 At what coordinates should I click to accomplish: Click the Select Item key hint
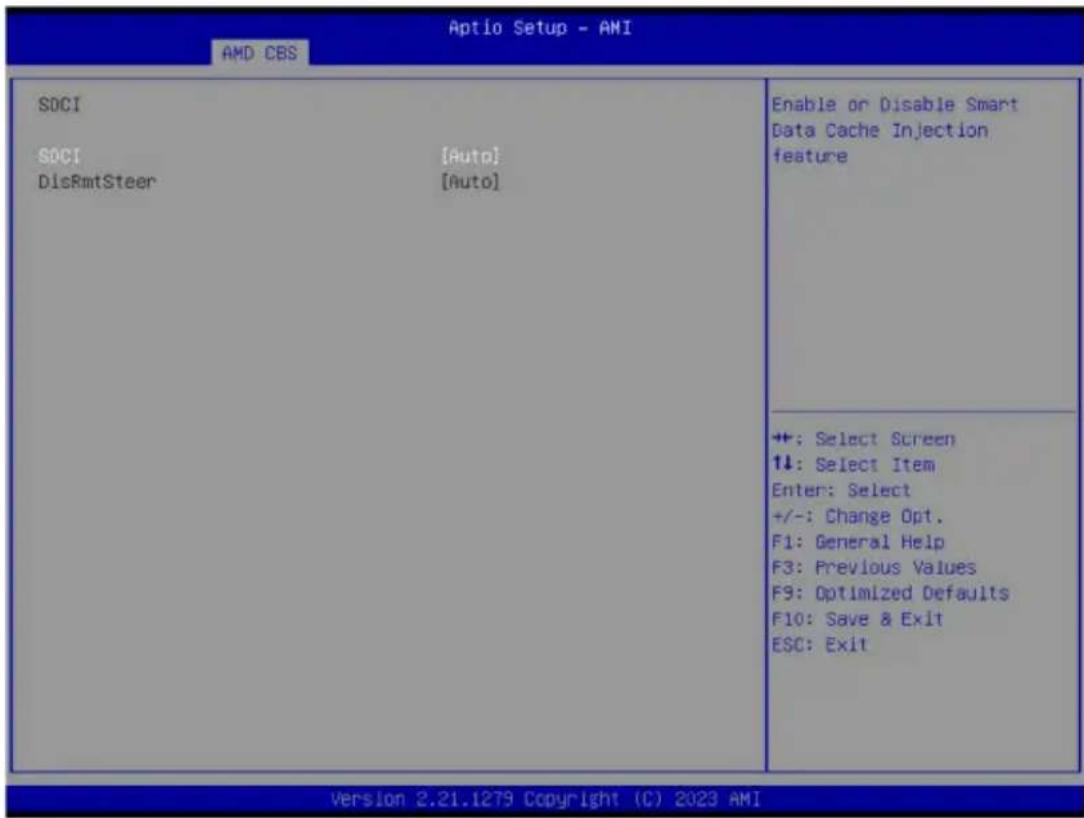click(853, 465)
